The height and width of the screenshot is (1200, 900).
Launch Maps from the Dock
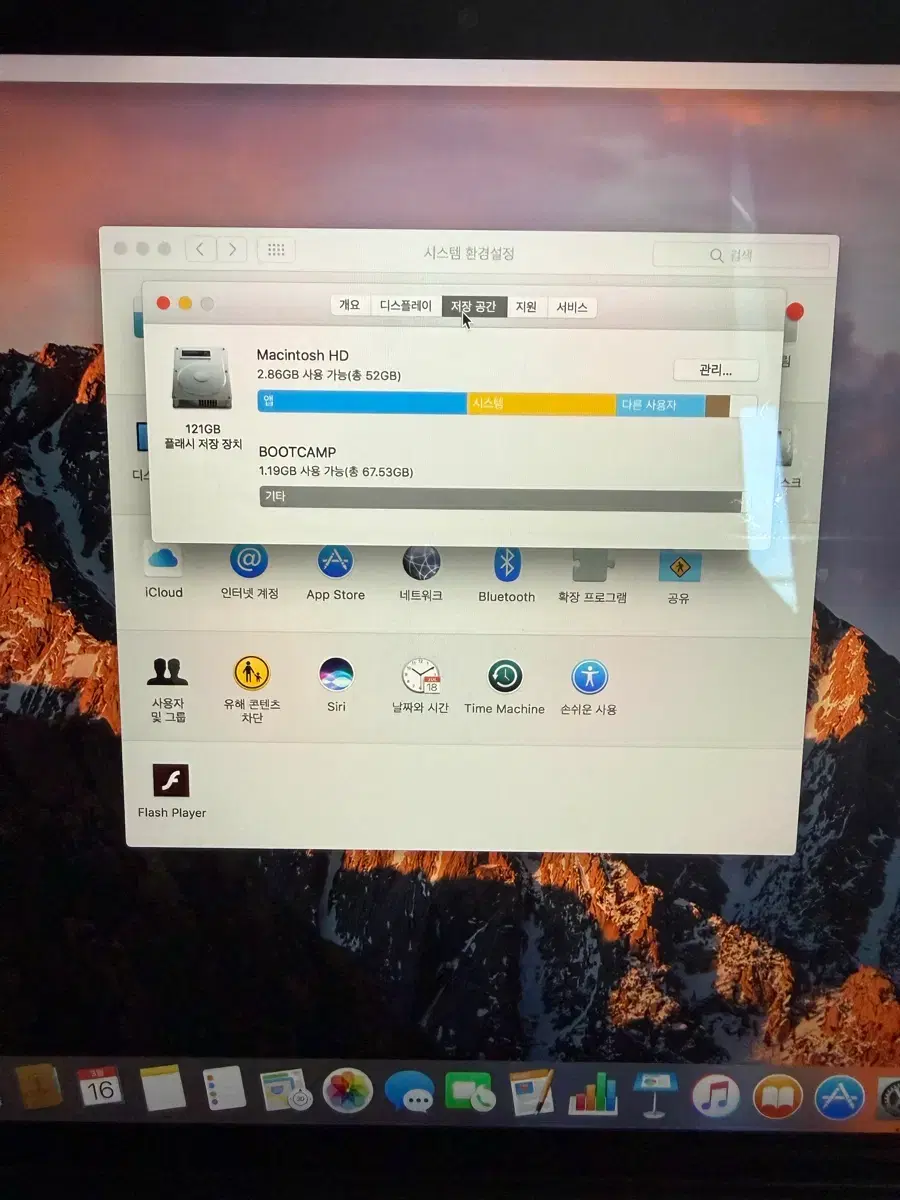[x=285, y=1091]
